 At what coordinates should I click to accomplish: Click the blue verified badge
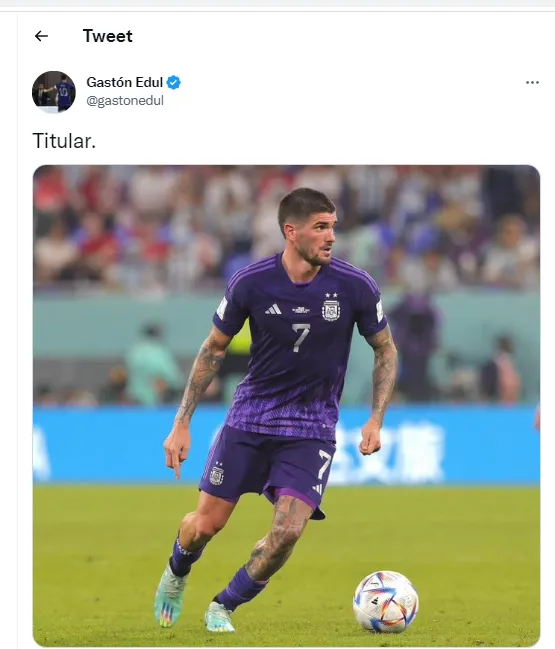173,82
